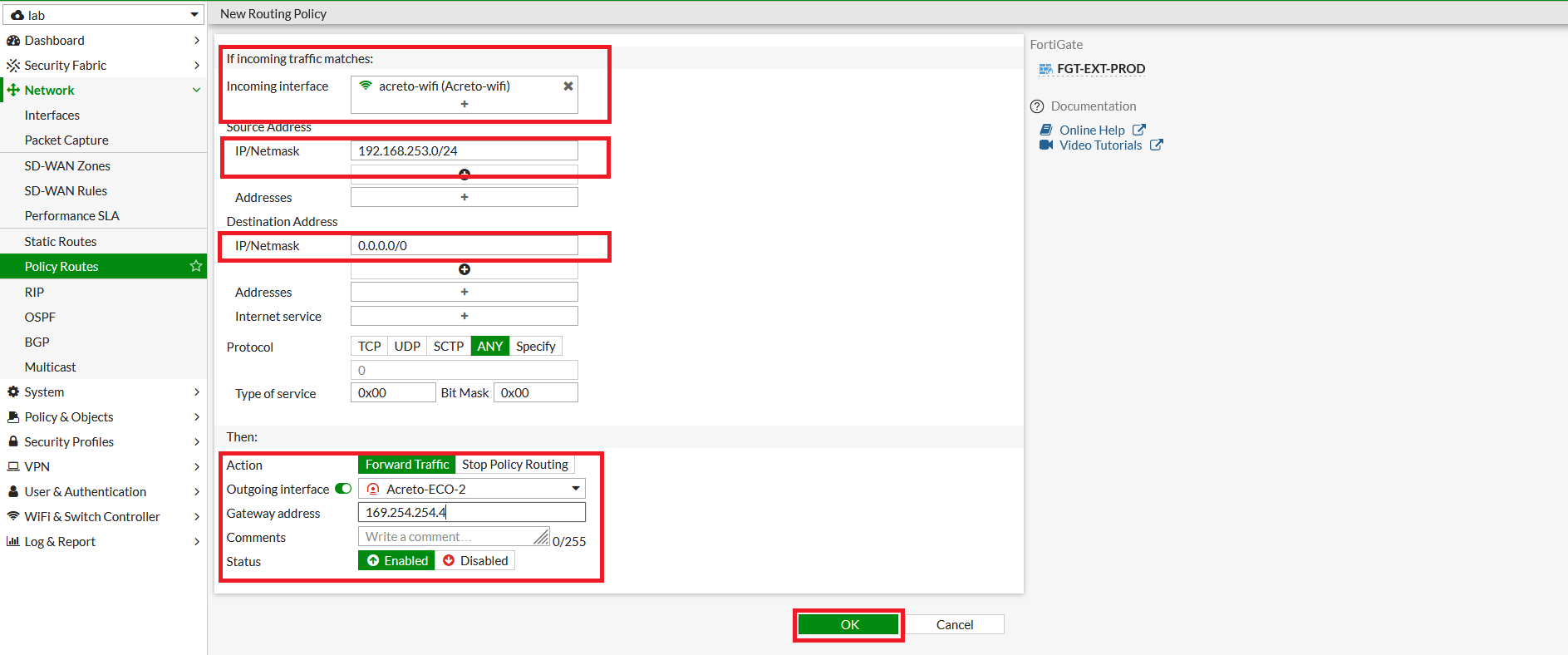Click the VPN laptop icon
This screenshot has height=655, width=1568.
point(13,467)
